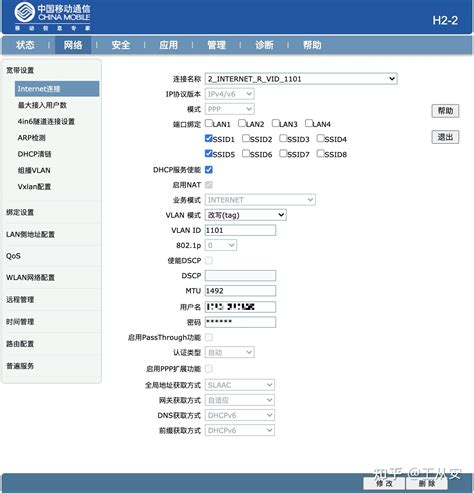Toggle the LAN2 port binding checkbox
Screen dimensions: 474x493
pos(242,123)
